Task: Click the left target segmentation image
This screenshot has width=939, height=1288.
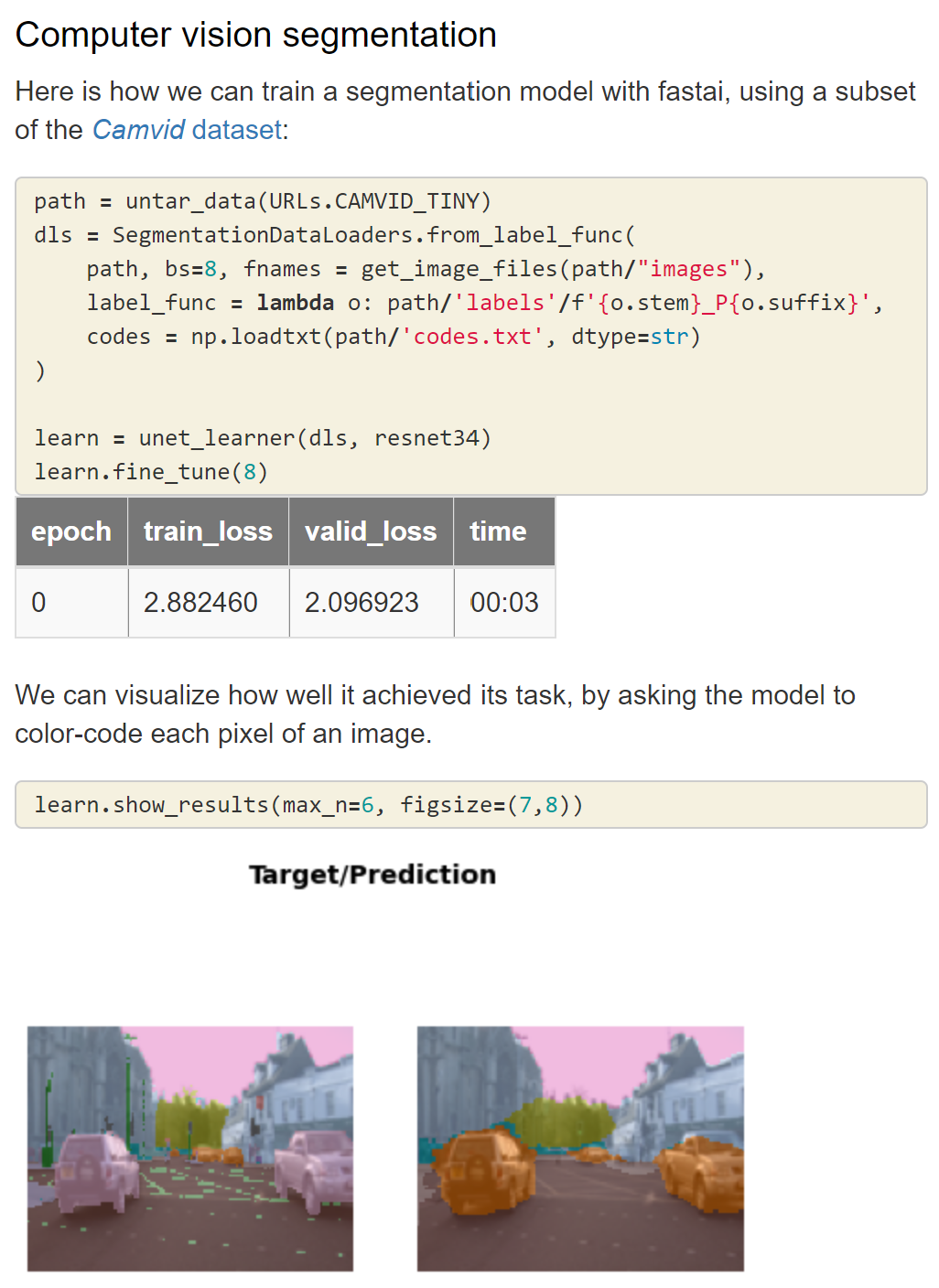Action: pyautogui.click(x=190, y=1148)
